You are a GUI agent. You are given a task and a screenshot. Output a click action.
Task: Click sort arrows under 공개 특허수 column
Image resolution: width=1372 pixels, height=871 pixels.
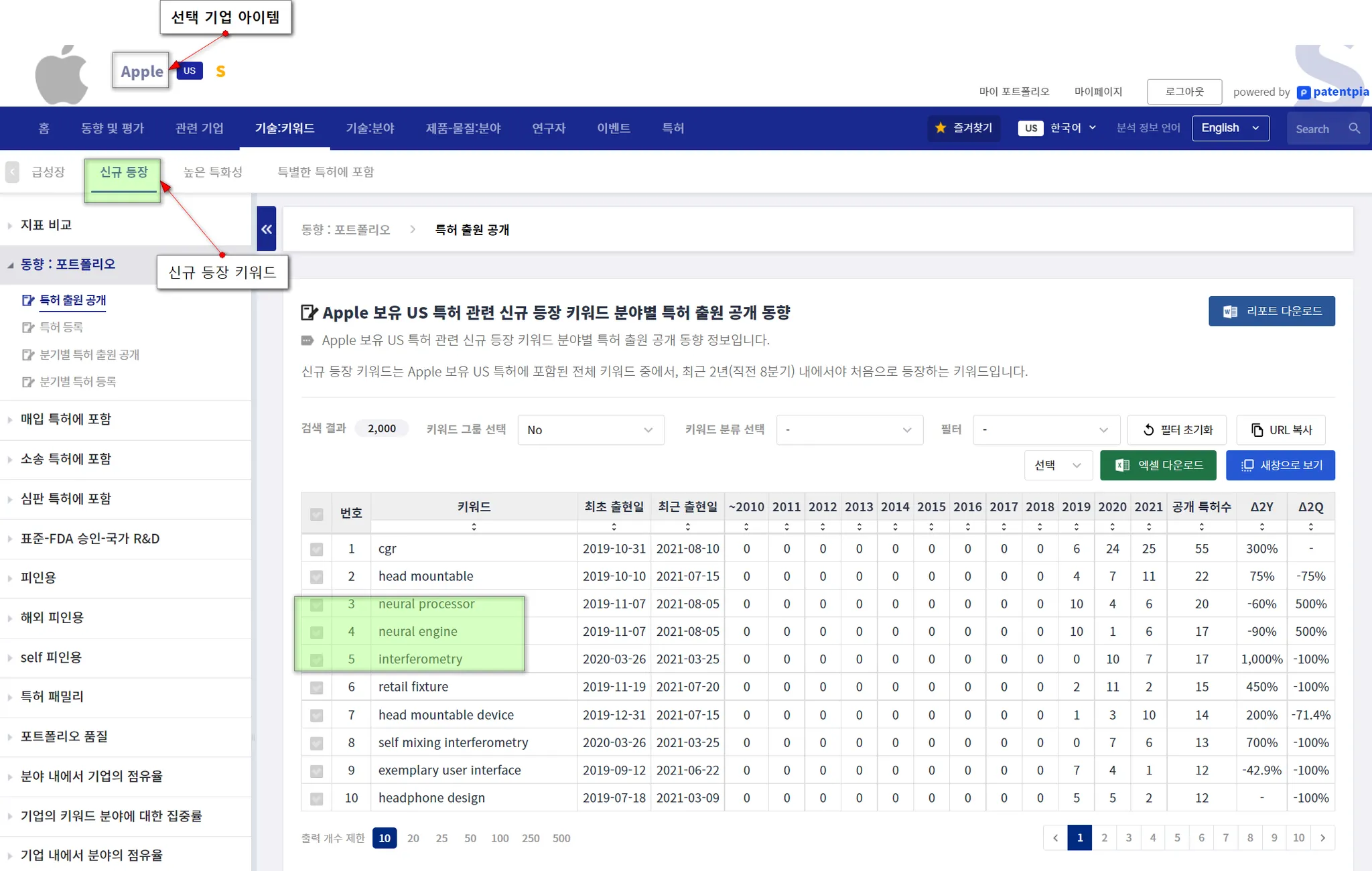click(1201, 527)
